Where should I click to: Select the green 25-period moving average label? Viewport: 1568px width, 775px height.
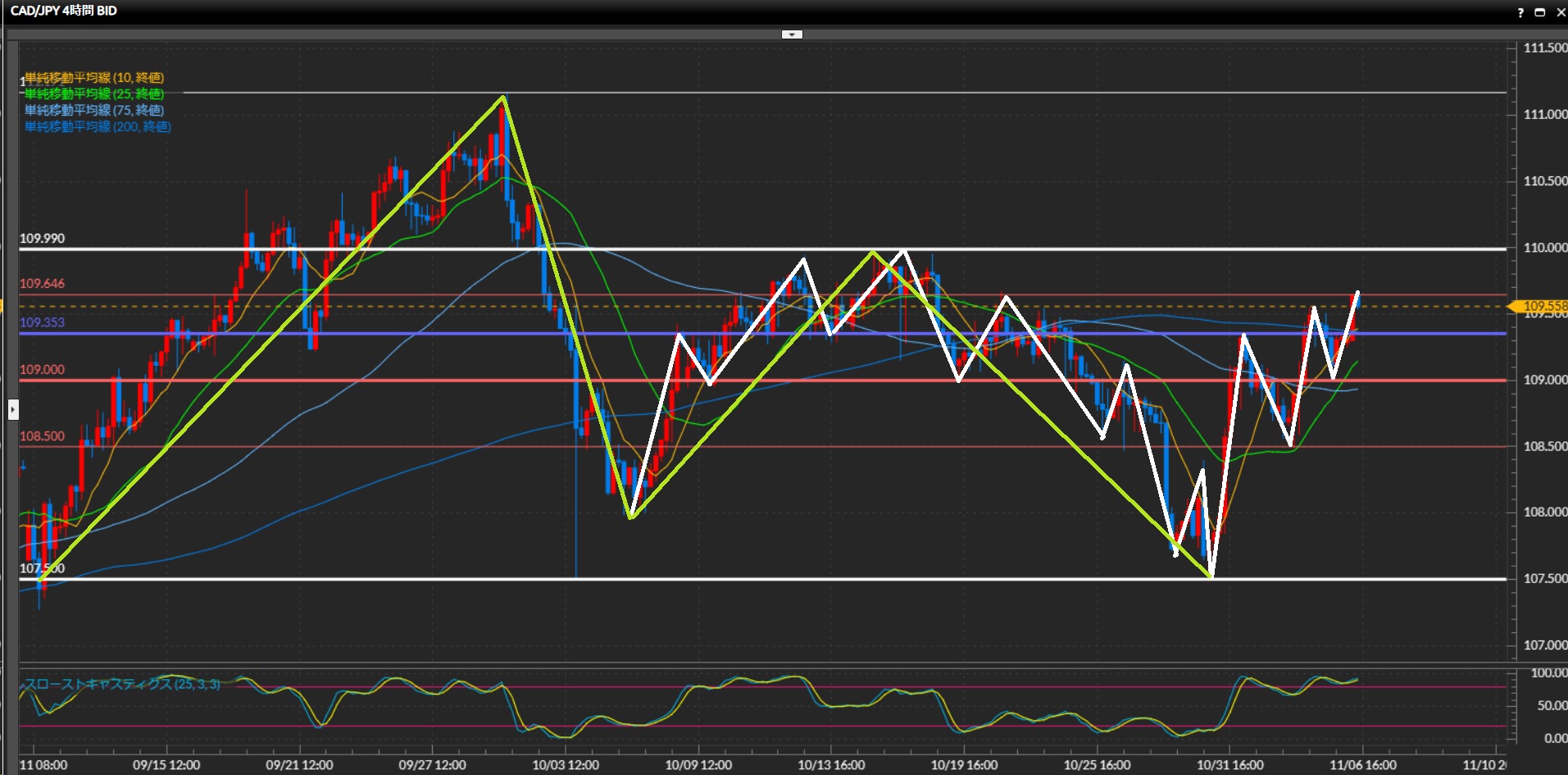(94, 94)
